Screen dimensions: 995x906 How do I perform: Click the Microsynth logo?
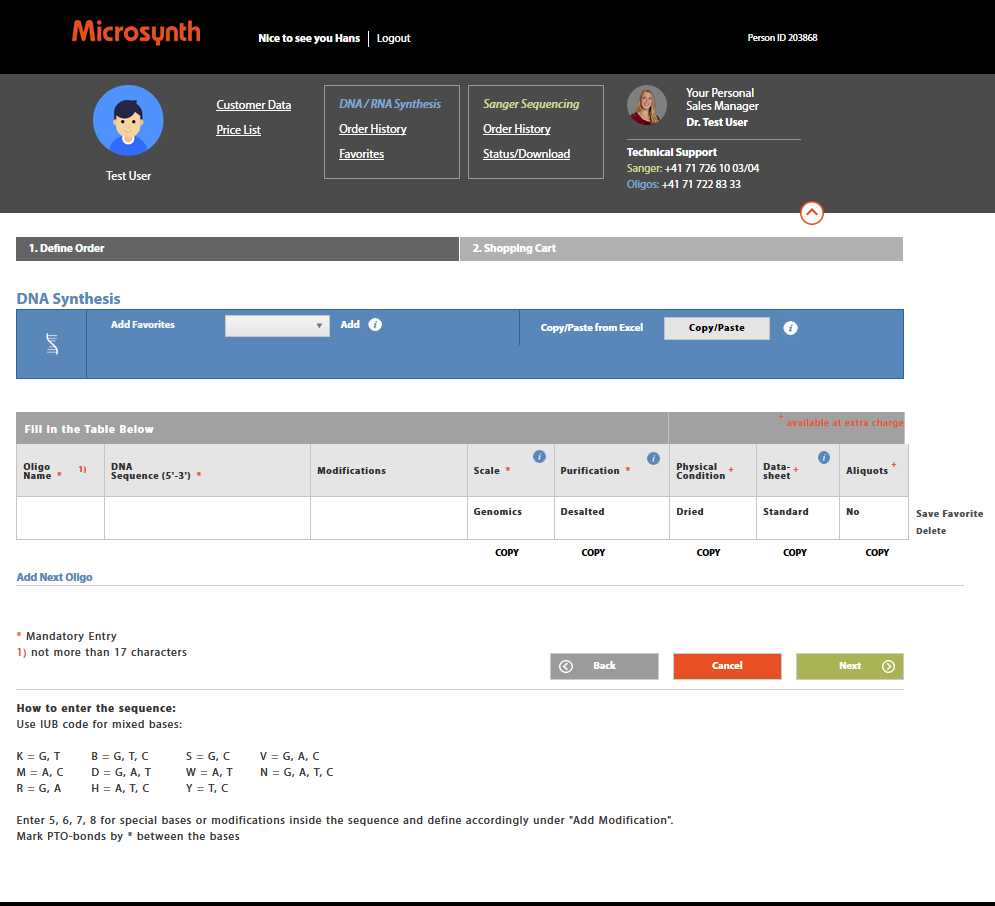click(x=136, y=33)
